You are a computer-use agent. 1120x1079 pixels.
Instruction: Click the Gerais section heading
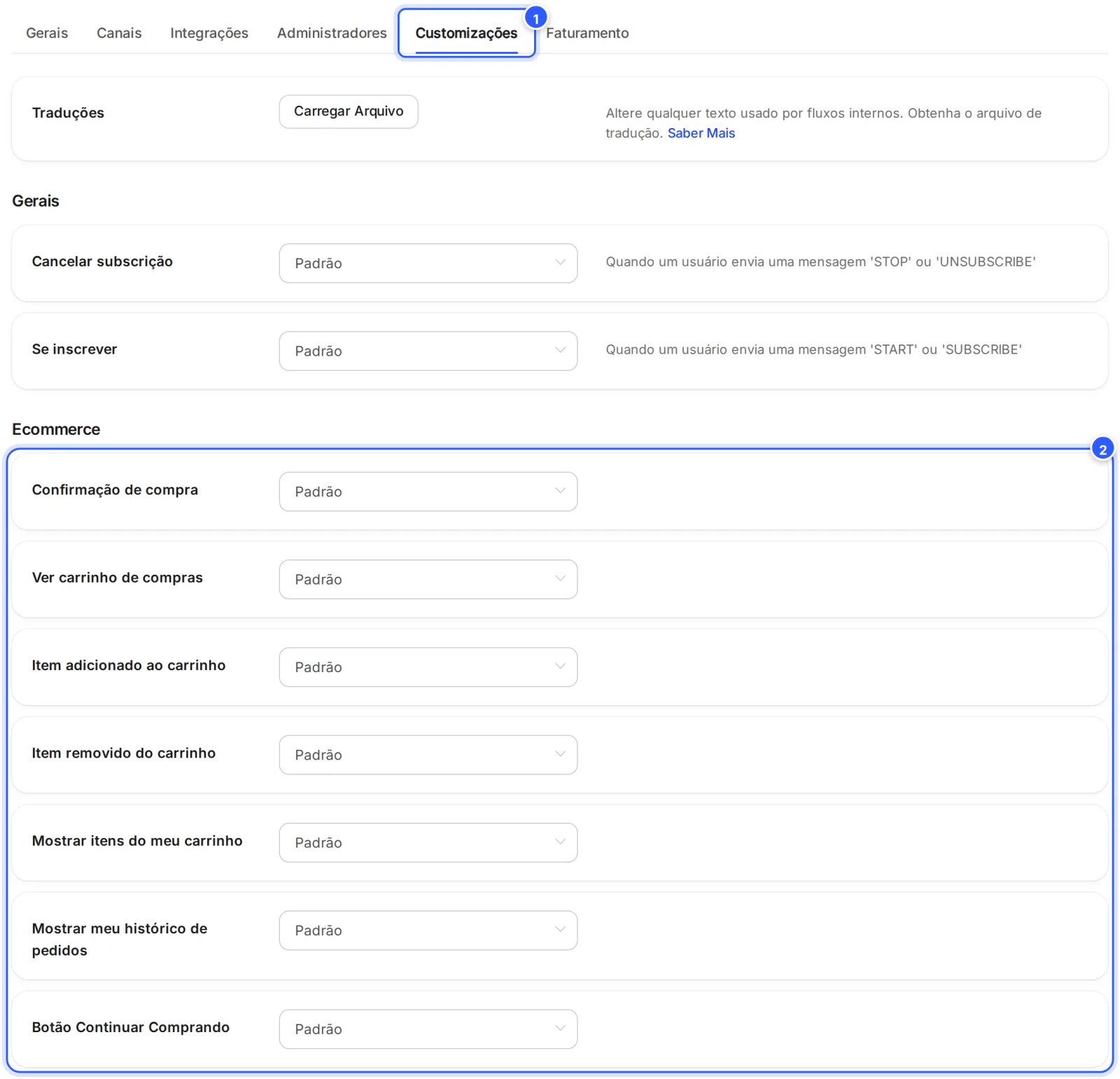(x=36, y=201)
